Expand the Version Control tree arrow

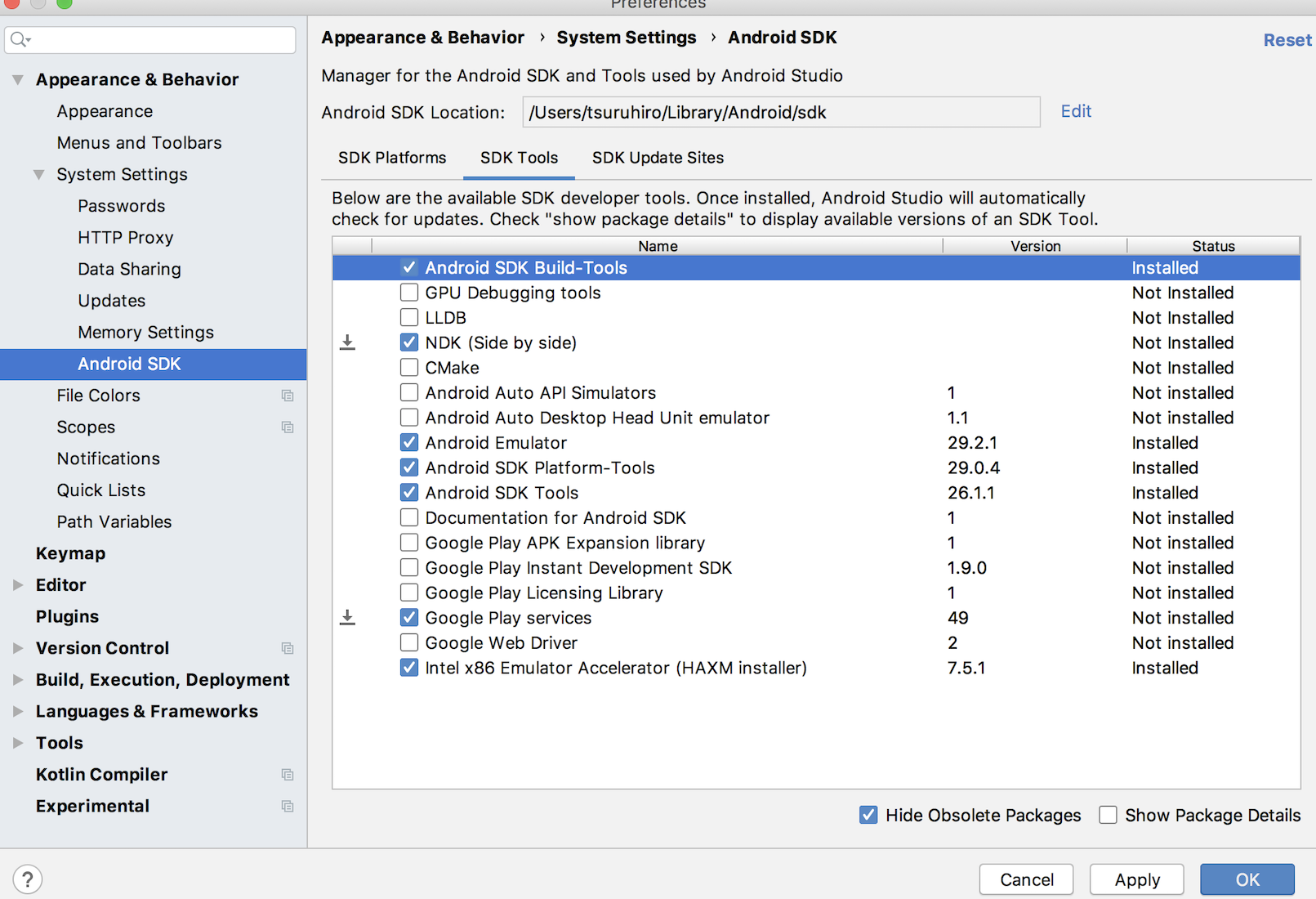pyautogui.click(x=18, y=648)
